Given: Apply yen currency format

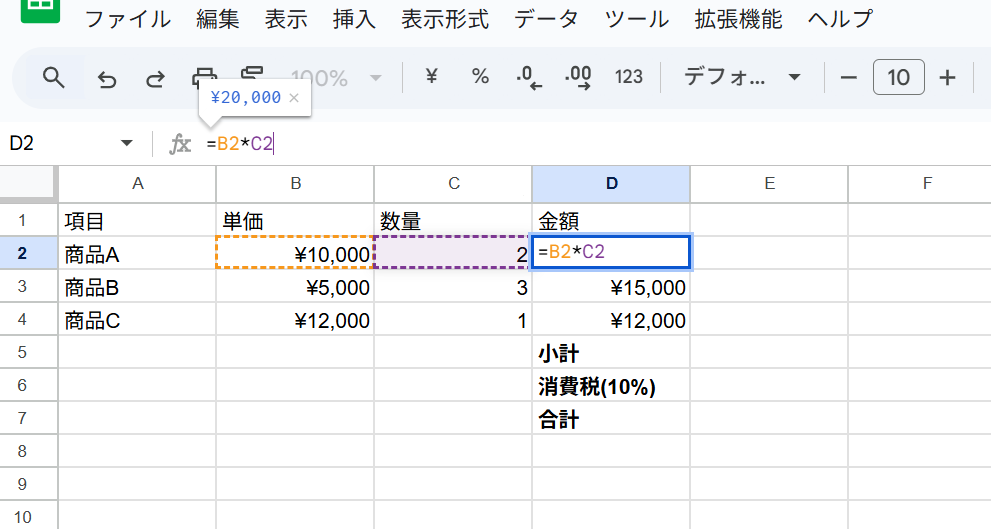Looking at the screenshot, I should 432,77.
